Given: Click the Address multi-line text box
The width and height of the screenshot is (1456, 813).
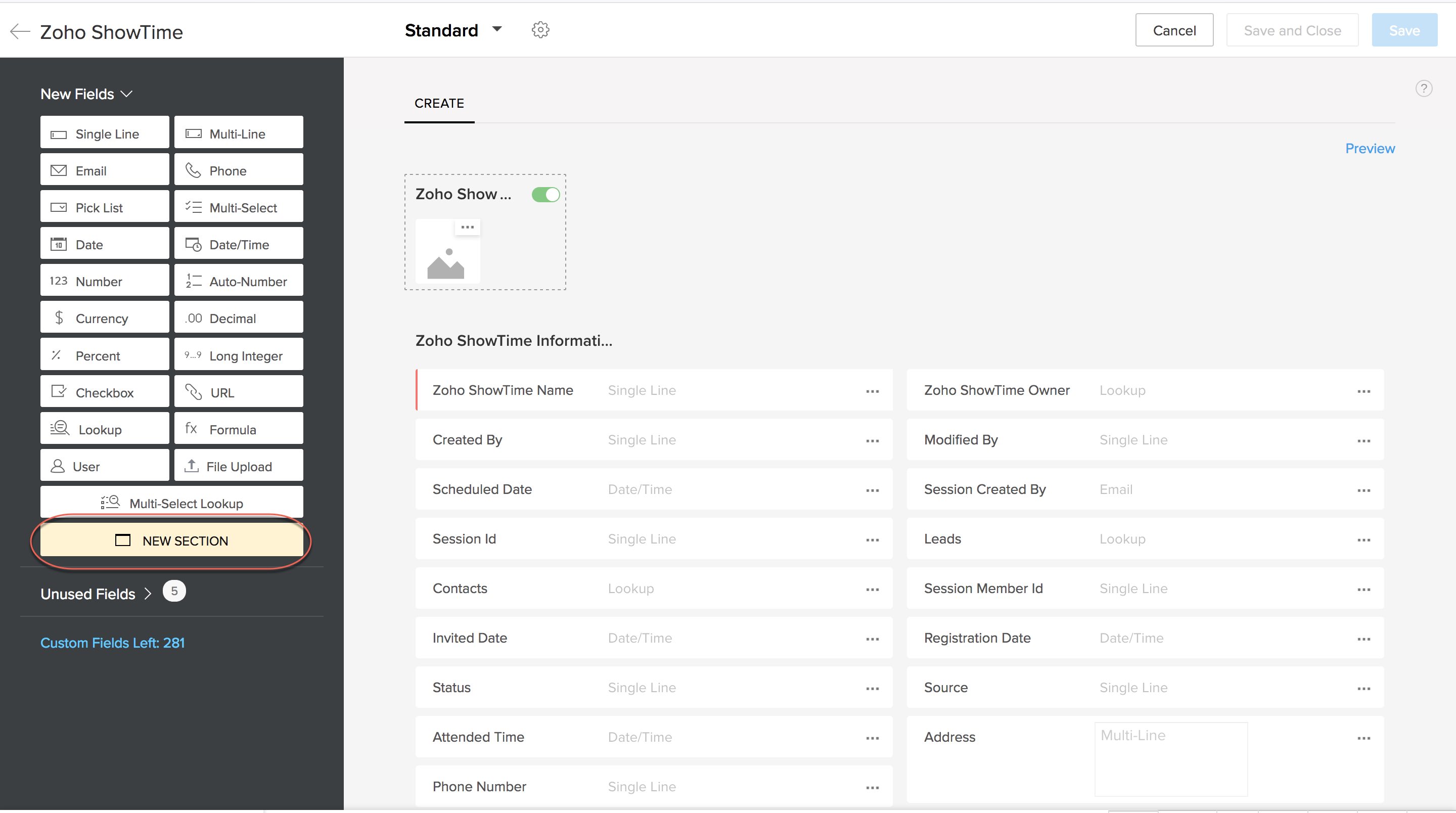Looking at the screenshot, I should [1170, 759].
